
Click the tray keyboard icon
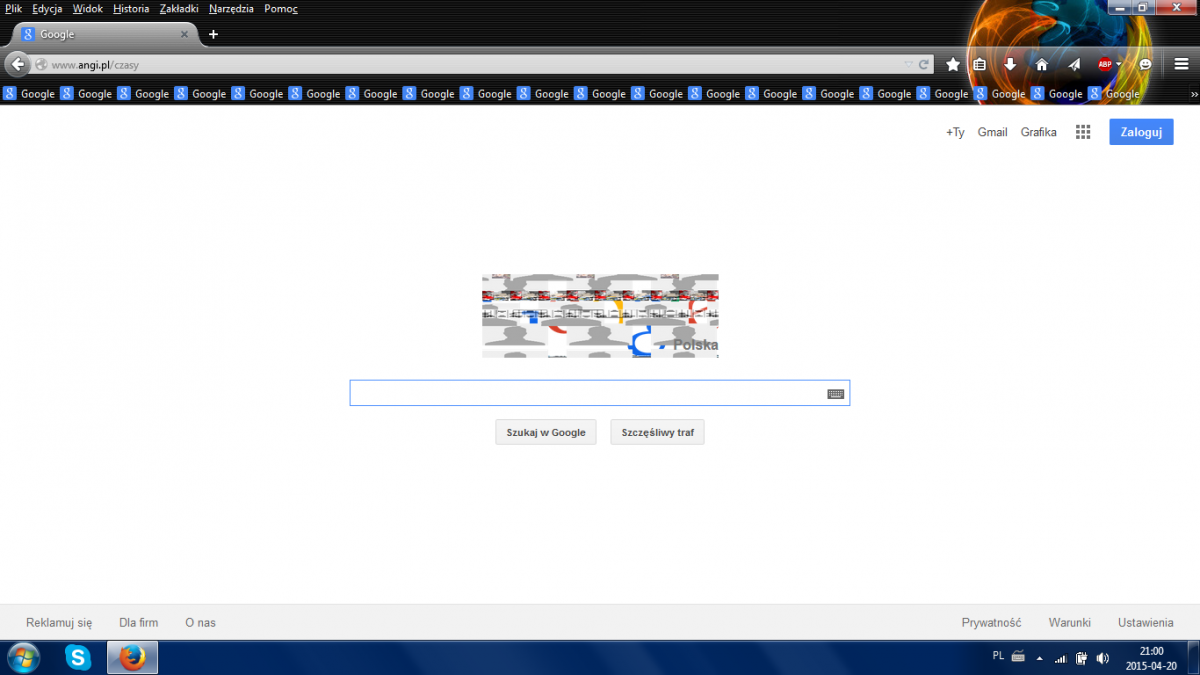[1018, 657]
